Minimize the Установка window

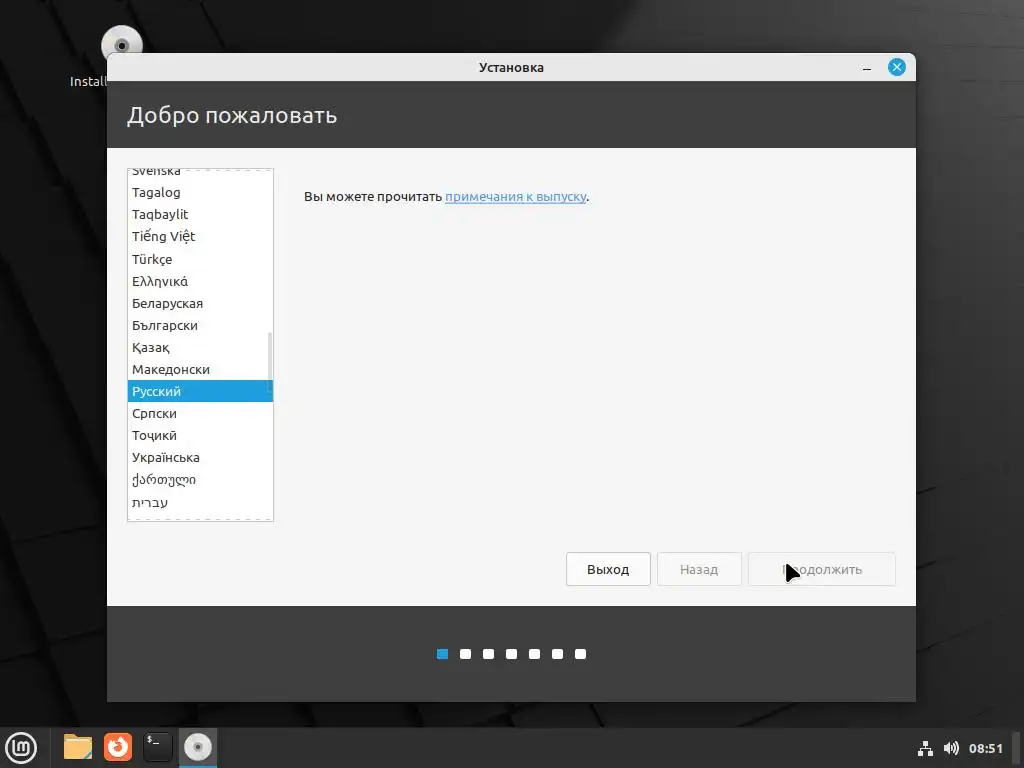click(x=867, y=67)
